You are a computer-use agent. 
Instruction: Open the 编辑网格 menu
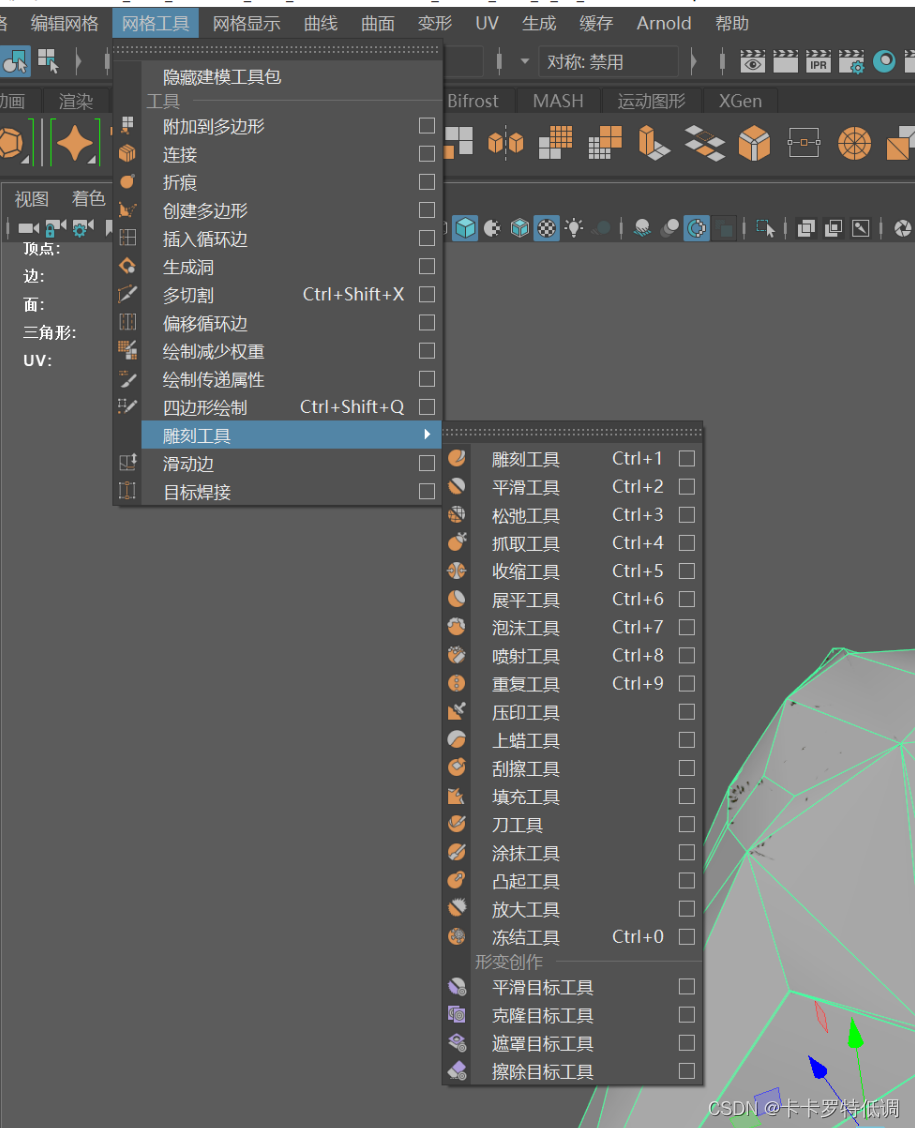point(65,24)
